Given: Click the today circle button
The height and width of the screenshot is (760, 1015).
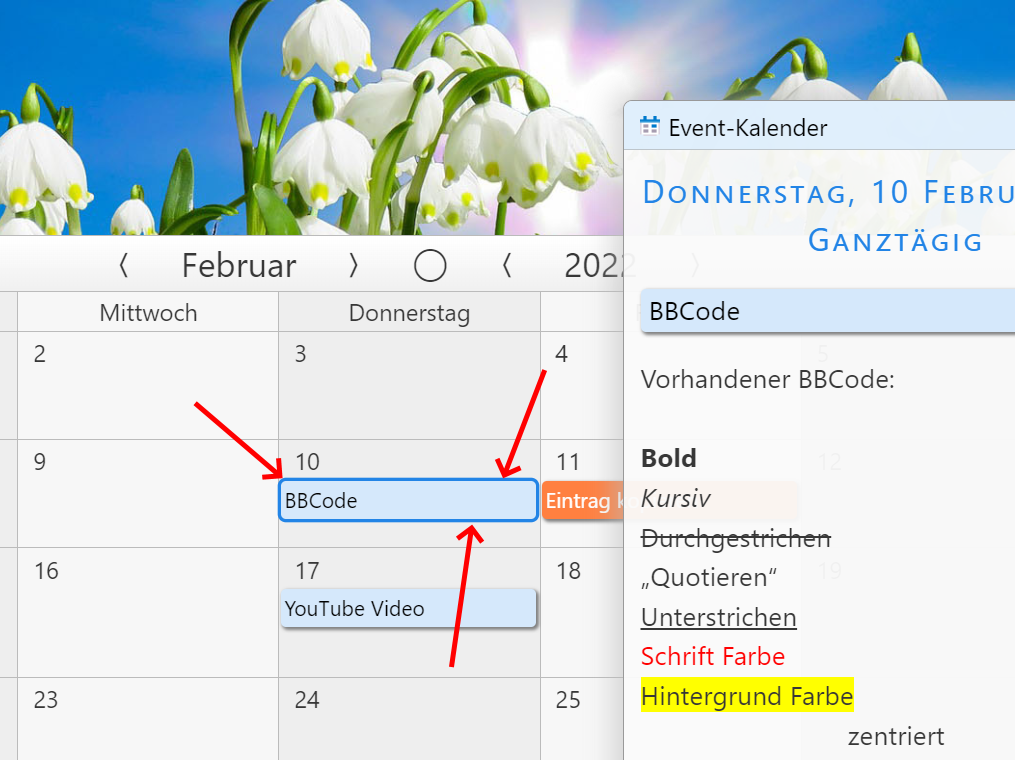Looking at the screenshot, I should point(430,265).
